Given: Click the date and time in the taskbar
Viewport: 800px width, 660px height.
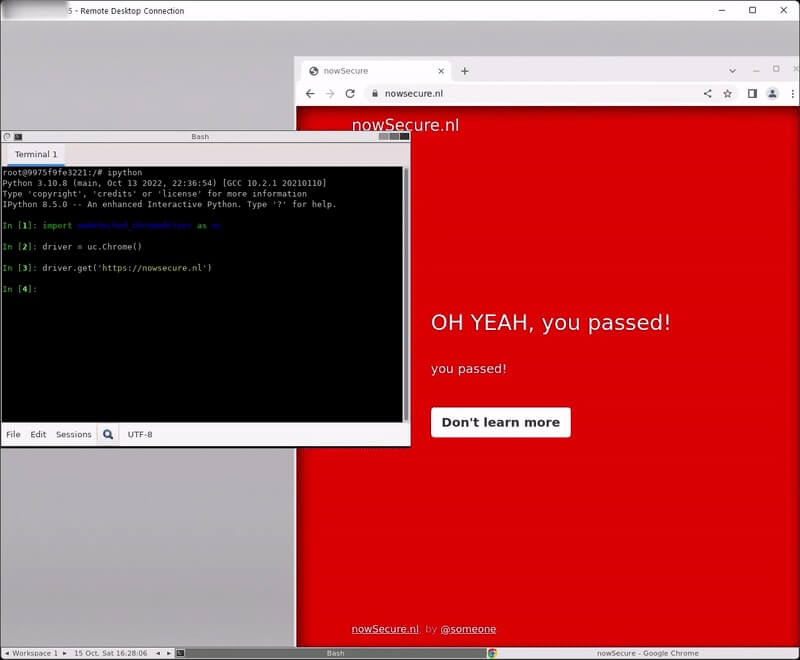Looking at the screenshot, I should tap(111, 653).
